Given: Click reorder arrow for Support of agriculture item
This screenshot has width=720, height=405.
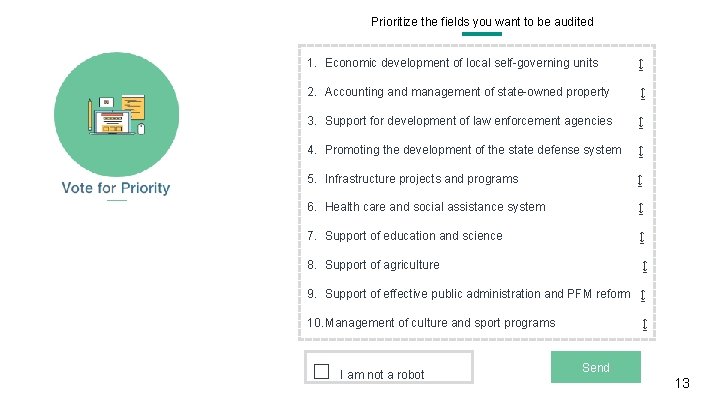Looking at the screenshot, I should pyautogui.click(x=644, y=267).
